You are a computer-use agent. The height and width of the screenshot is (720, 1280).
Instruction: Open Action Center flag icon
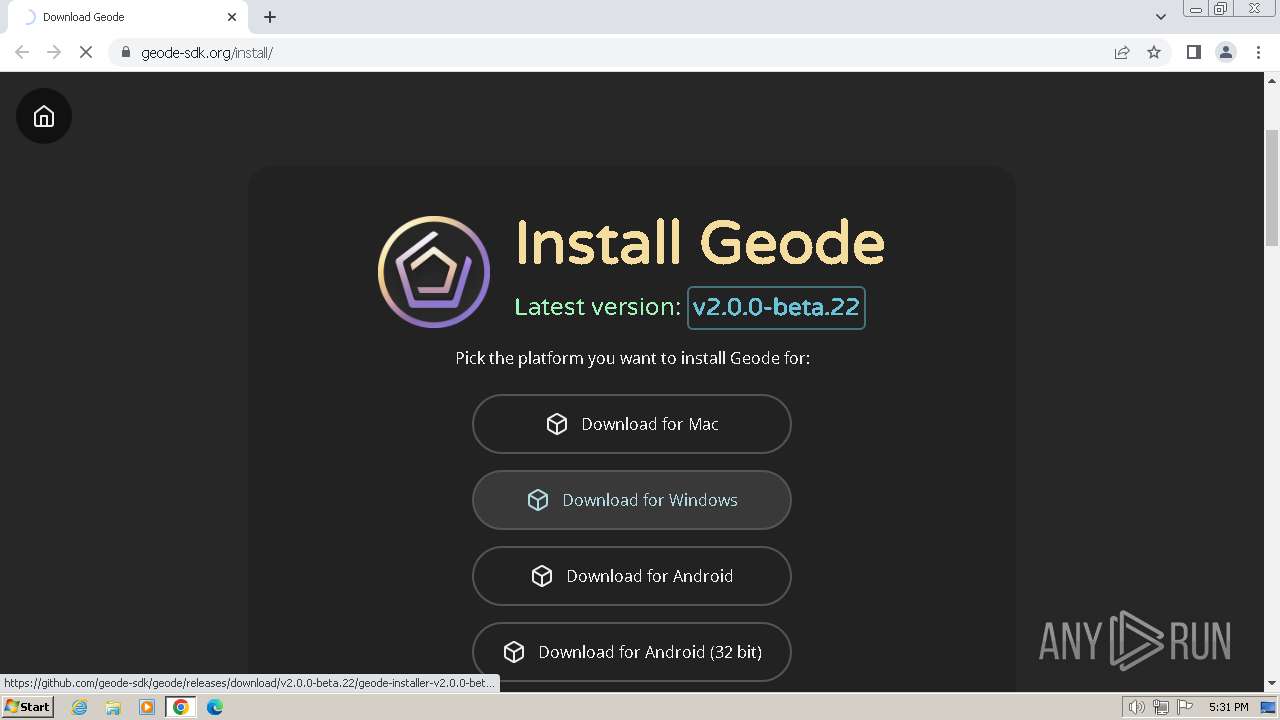click(1185, 707)
